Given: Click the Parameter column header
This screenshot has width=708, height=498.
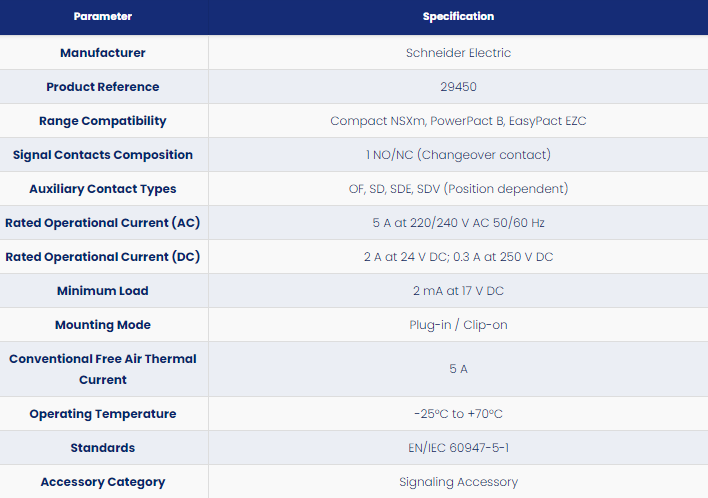Looking at the screenshot, I should pyautogui.click(x=102, y=17).
